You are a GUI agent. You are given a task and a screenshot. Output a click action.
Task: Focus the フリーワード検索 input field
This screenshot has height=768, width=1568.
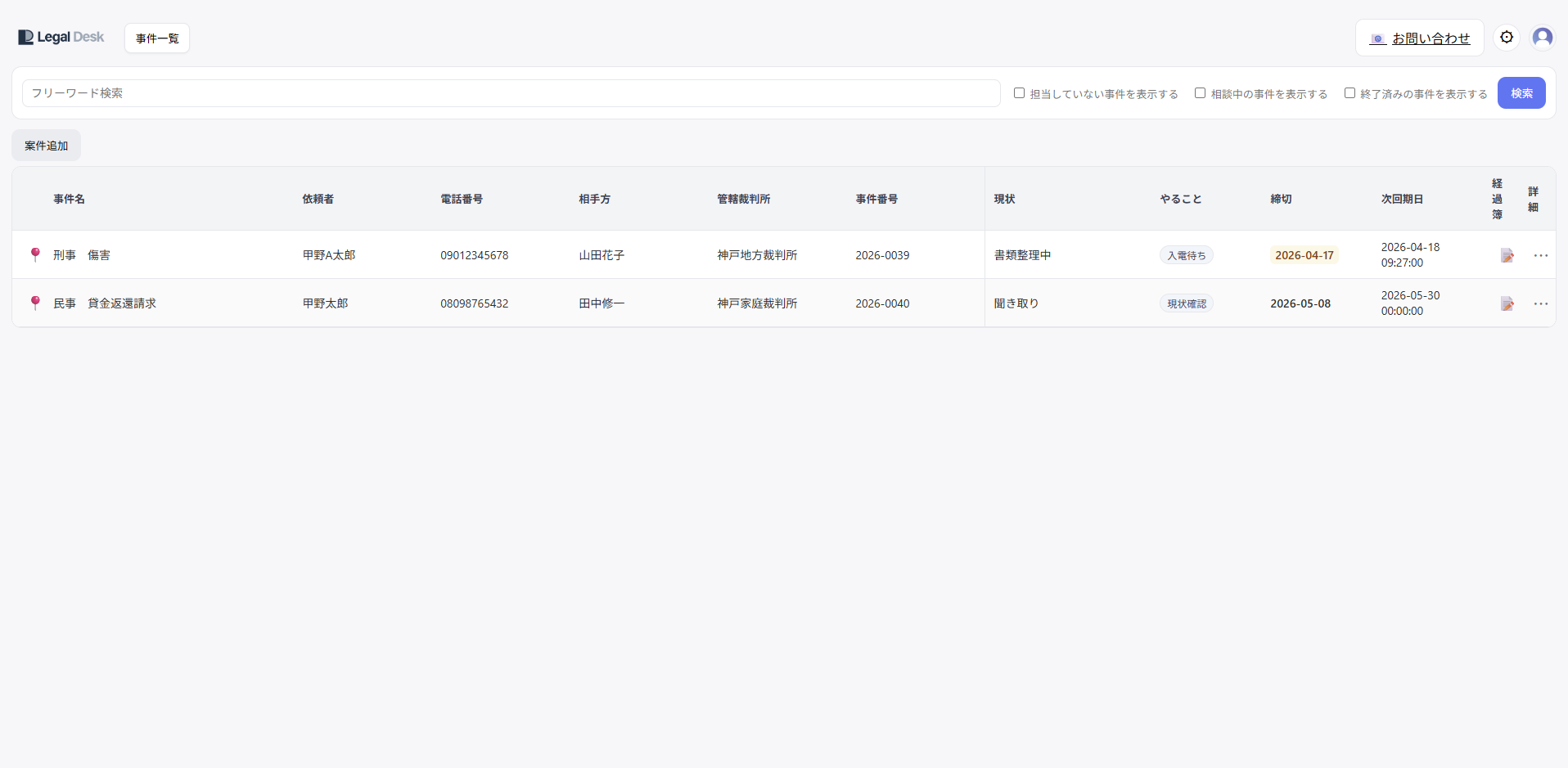511,93
